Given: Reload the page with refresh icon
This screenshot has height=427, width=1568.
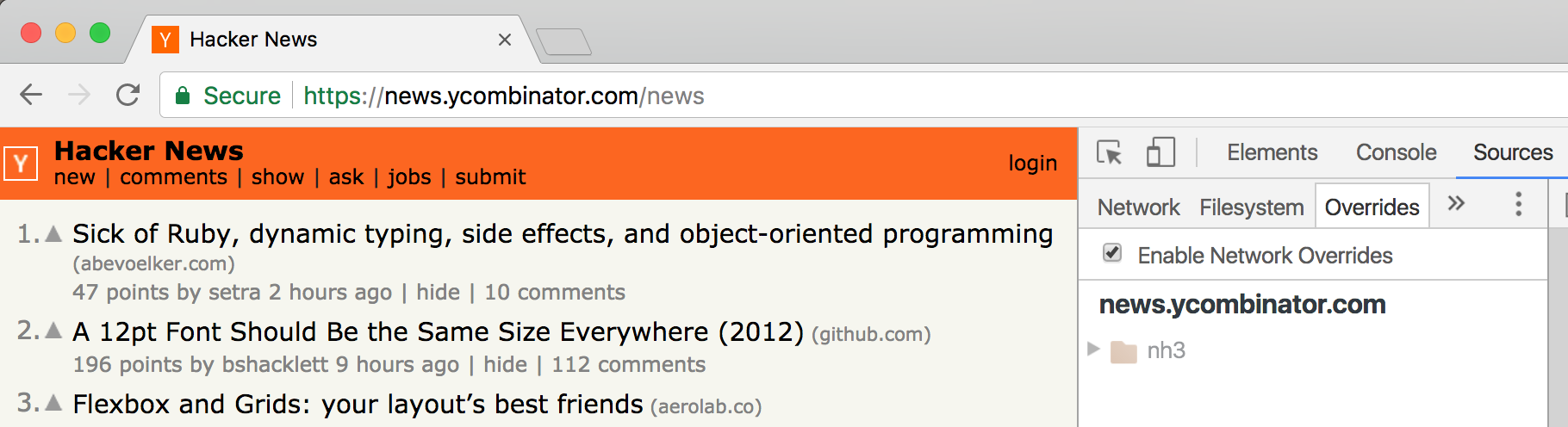Looking at the screenshot, I should 128,95.
